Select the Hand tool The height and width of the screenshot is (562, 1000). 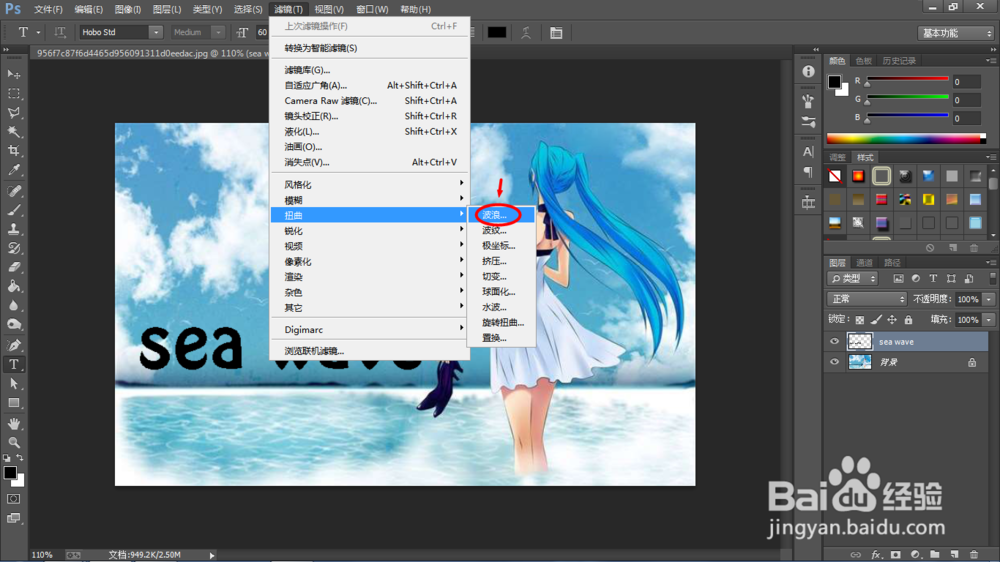[x=13, y=423]
